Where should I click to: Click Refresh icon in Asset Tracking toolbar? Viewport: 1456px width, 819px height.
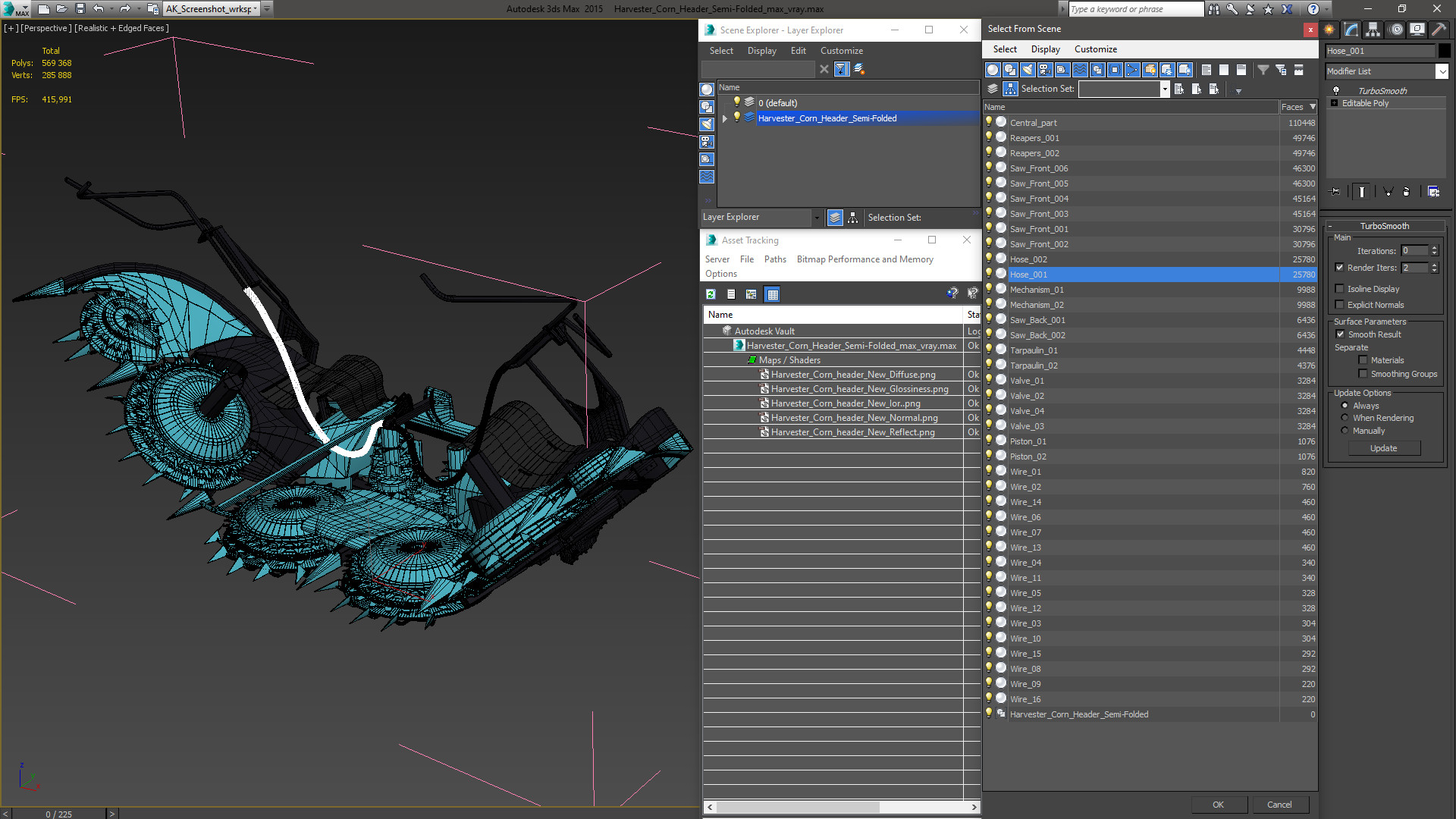click(711, 294)
